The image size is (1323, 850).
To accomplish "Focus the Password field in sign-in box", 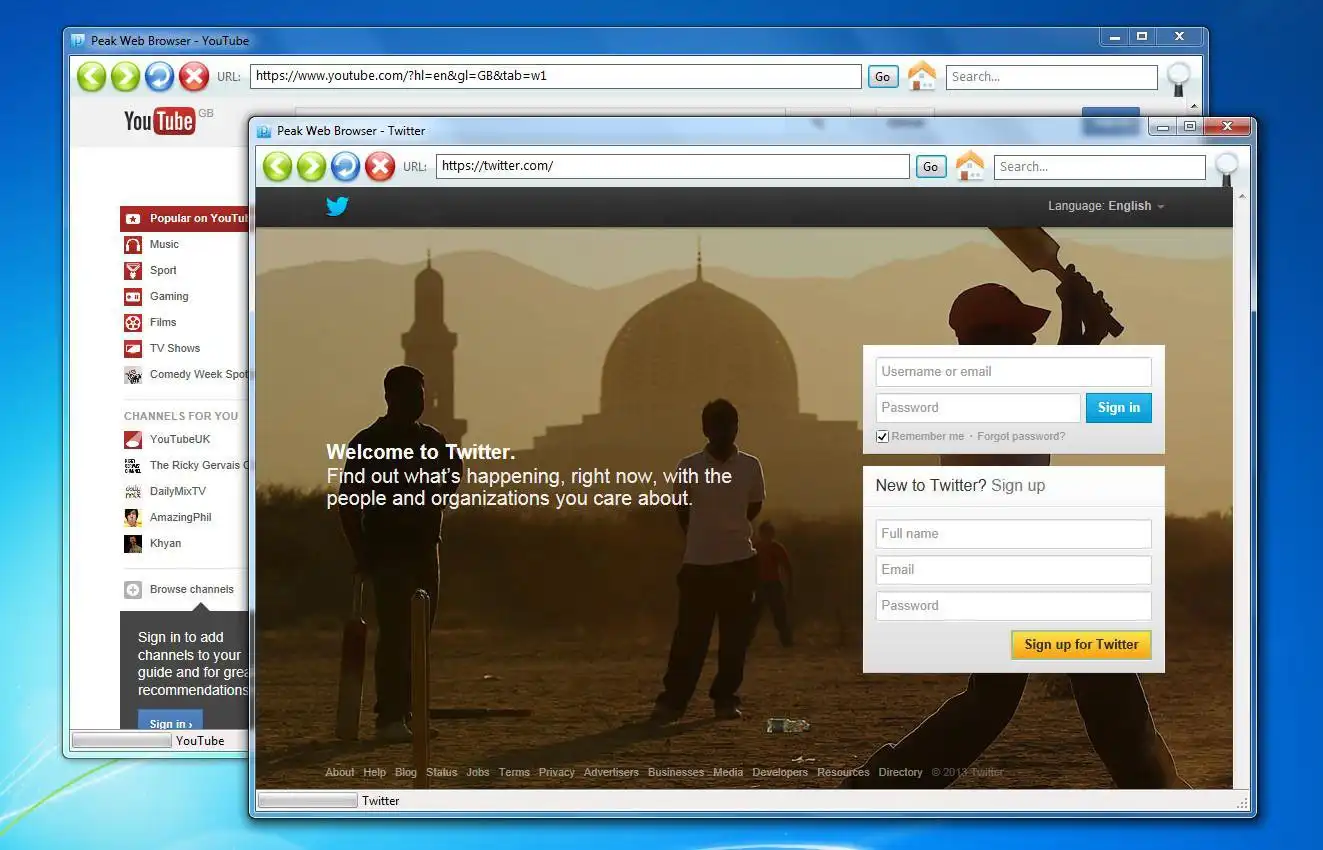I will [979, 408].
